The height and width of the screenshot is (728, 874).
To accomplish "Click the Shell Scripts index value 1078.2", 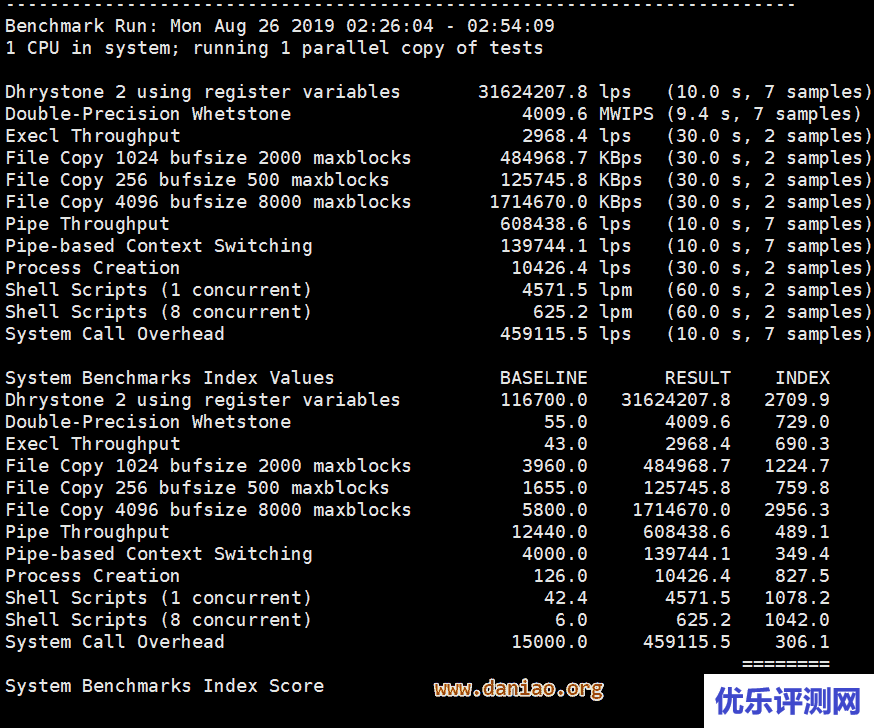I will 796,598.
